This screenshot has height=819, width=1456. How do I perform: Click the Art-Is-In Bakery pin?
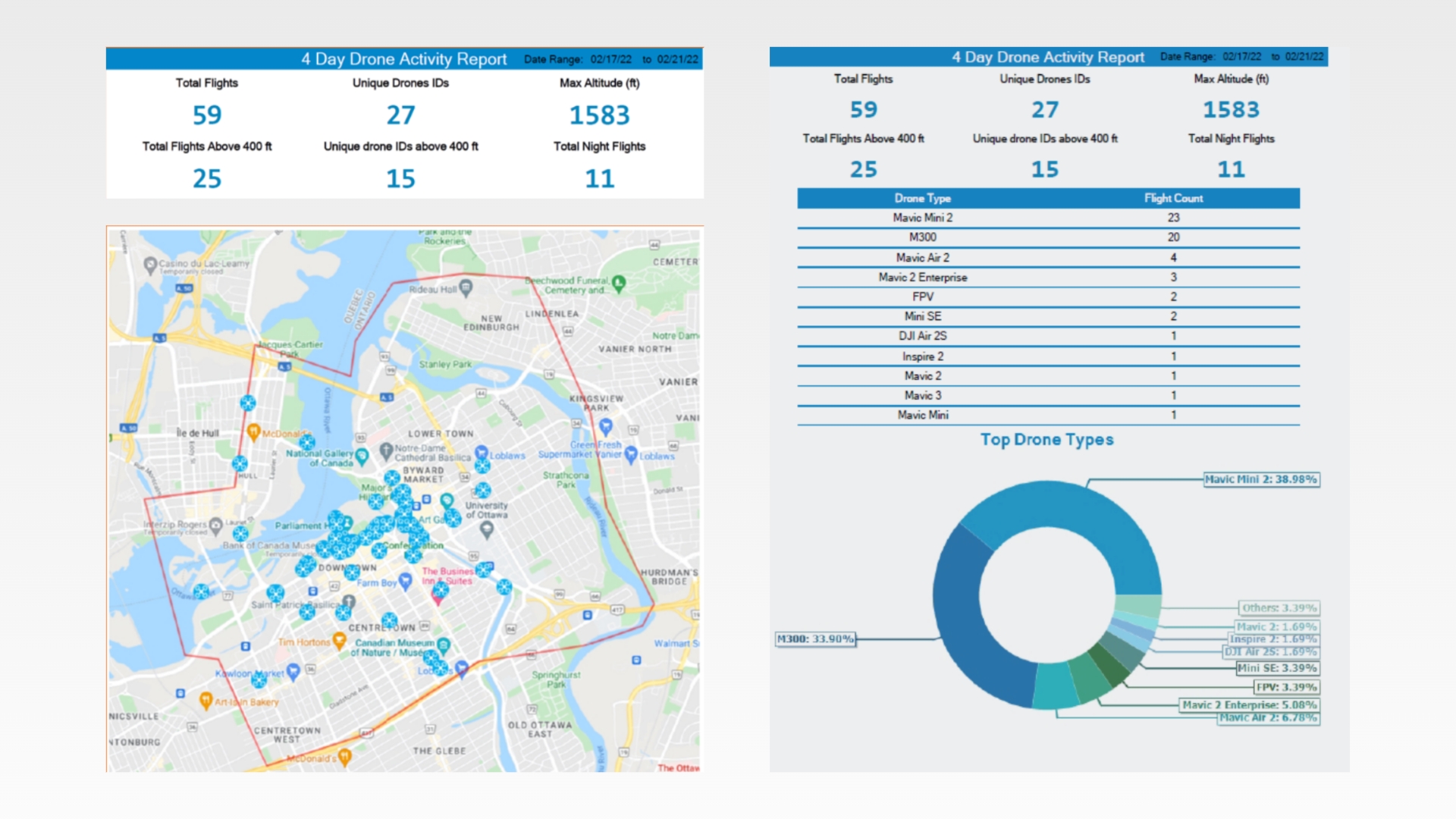(x=206, y=700)
